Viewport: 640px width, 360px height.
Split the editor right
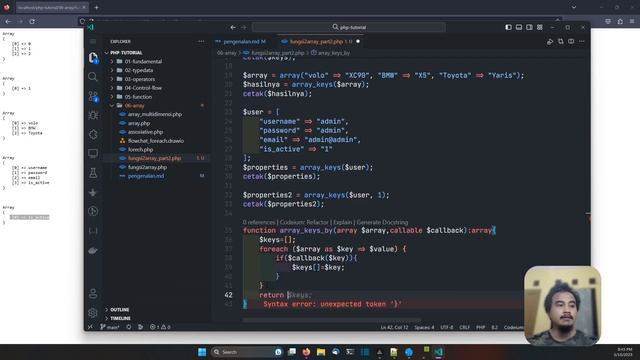point(571,41)
